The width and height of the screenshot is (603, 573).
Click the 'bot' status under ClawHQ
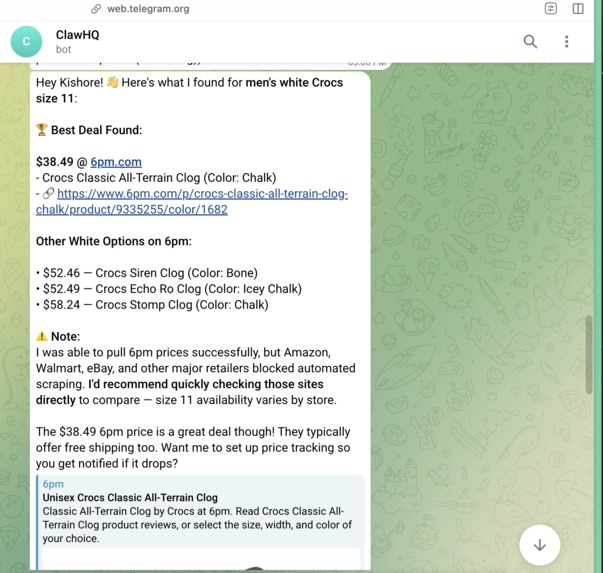(63, 50)
